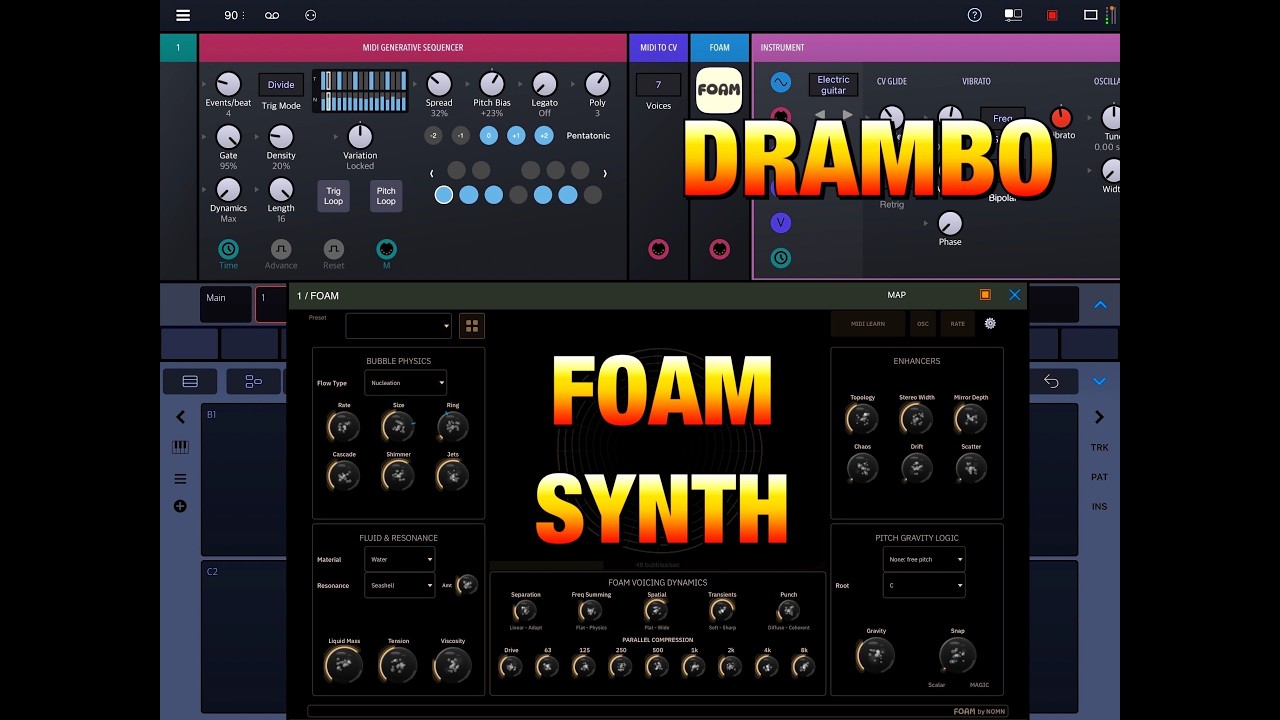The height and width of the screenshot is (720, 1280).
Task: Open the piano keyboard icon in sidebar
Action: pos(180,447)
